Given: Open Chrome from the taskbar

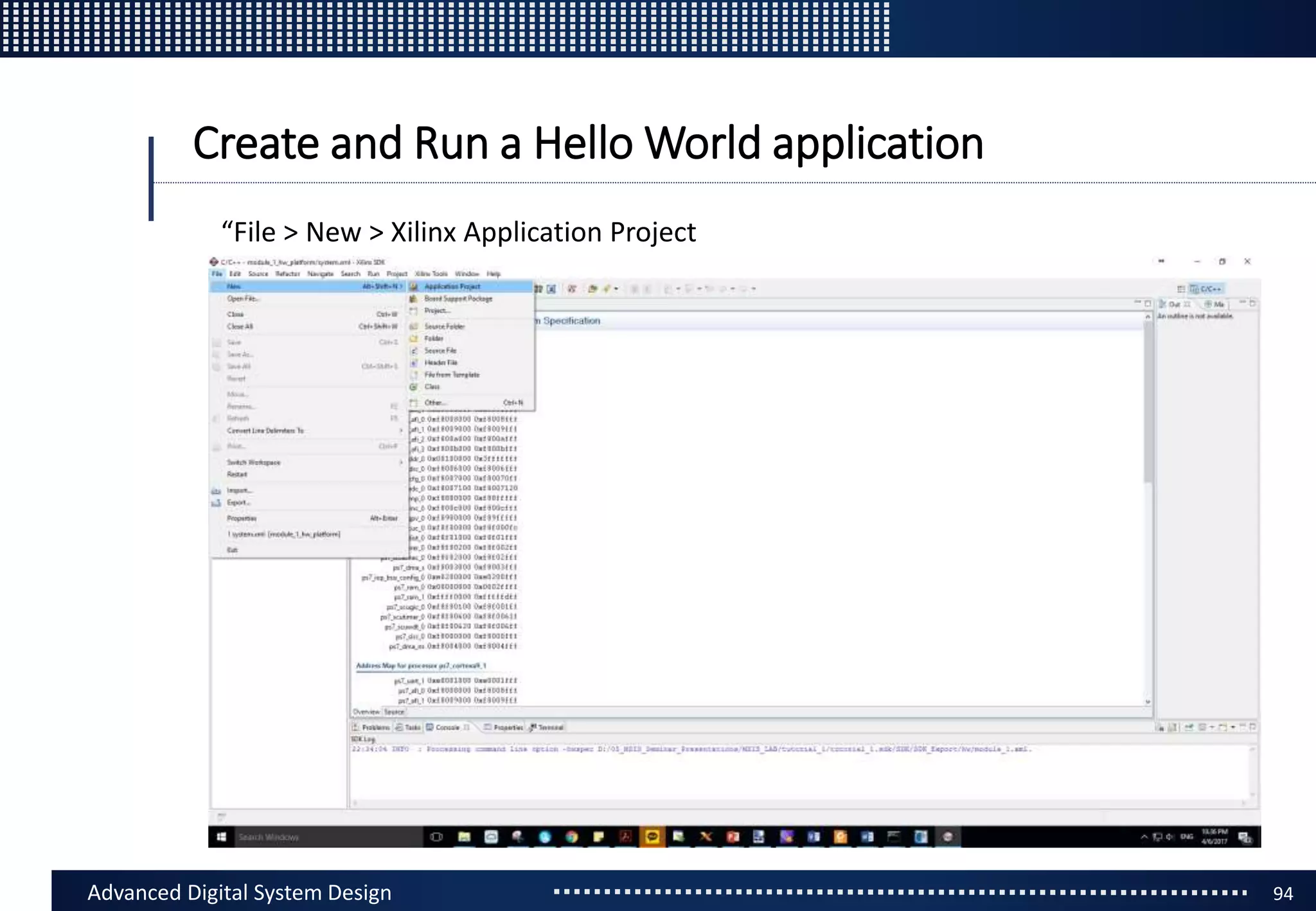Looking at the screenshot, I should tap(571, 837).
